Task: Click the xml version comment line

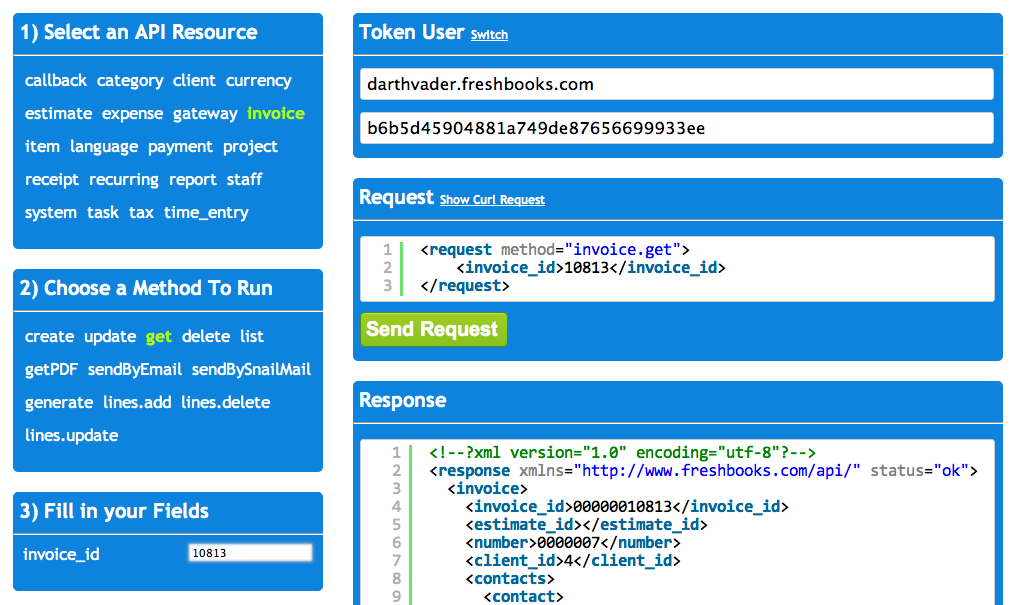Action: (623, 453)
